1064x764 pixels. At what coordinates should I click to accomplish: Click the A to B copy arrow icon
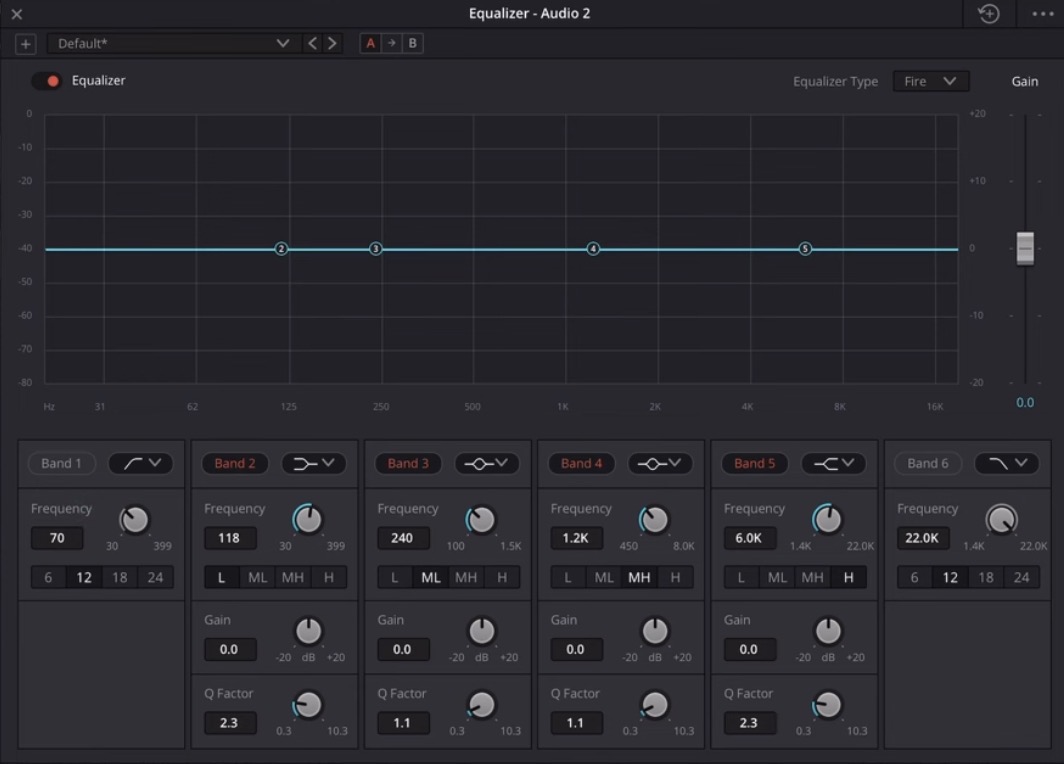click(391, 43)
